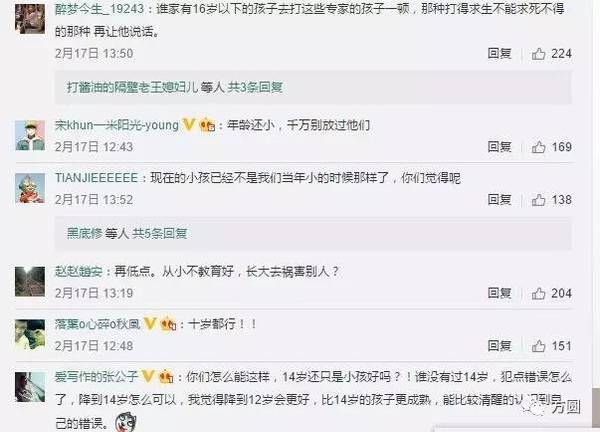This screenshot has height=432, width=600.
Task: Open 黑底修 user profile link
Action: click(85, 233)
